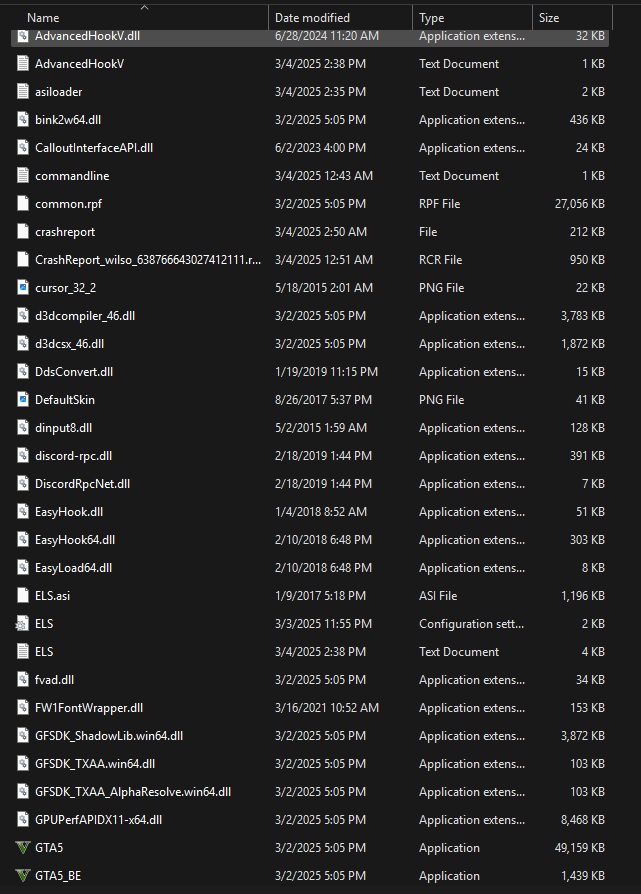
Task: Click the bink2w64.dll file icon
Action: [x=23, y=120]
